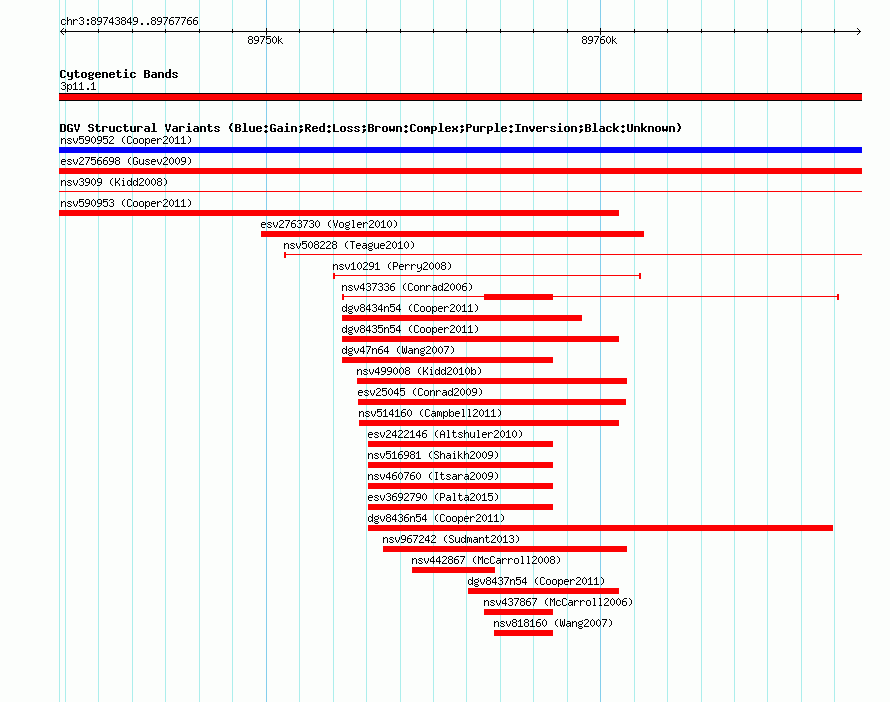
Task: Open variant nsv818160 (Wang2007) label
Action: click(553, 623)
